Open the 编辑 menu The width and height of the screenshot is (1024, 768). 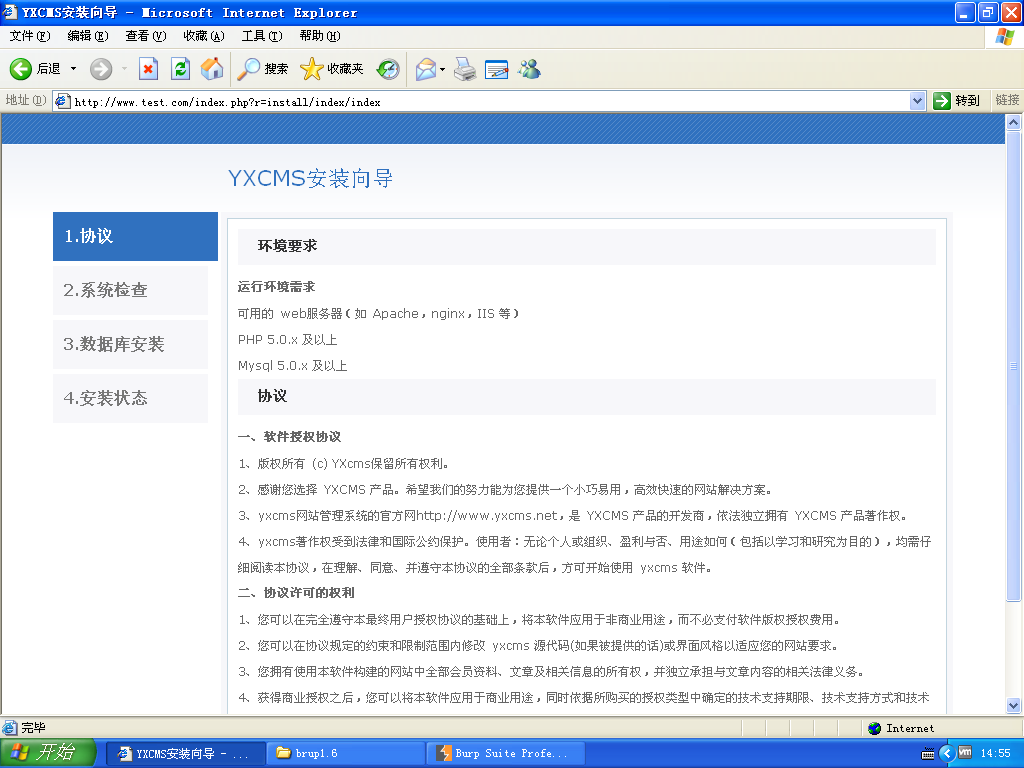point(88,36)
